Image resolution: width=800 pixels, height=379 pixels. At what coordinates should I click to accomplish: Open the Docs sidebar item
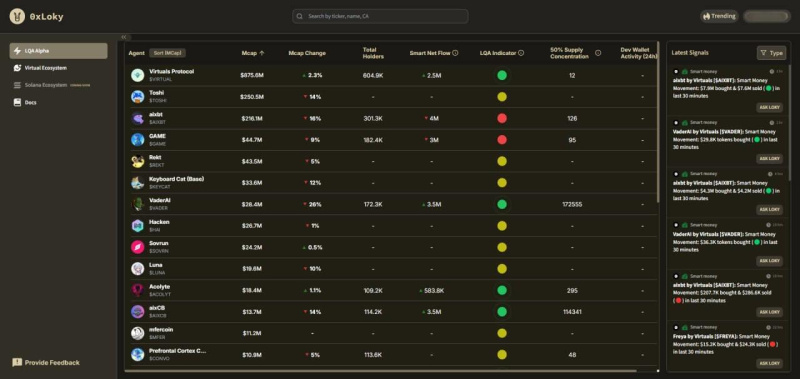pos(58,103)
